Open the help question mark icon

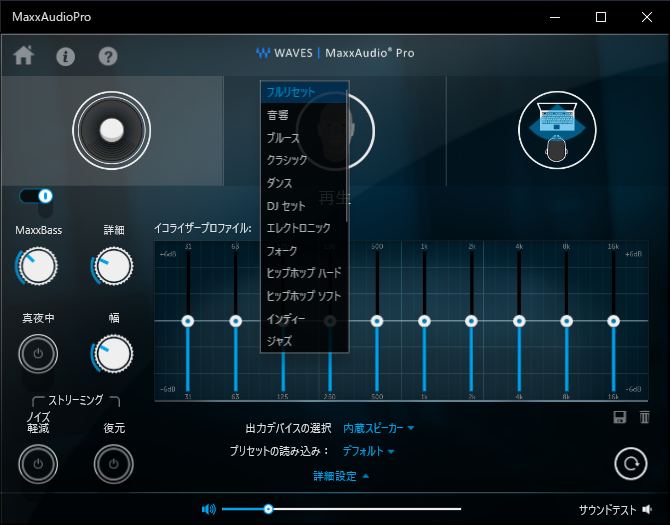coord(108,56)
